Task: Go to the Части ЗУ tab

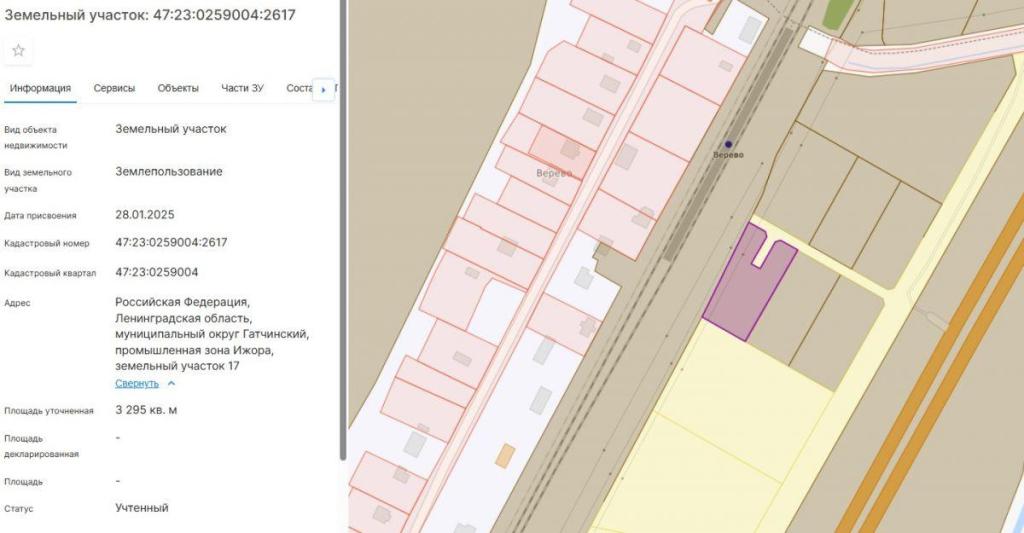Action: point(242,88)
